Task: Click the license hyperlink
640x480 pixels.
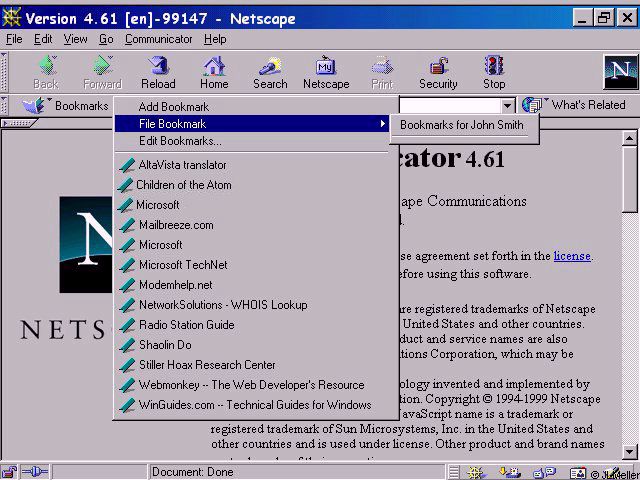Action: pos(572,256)
